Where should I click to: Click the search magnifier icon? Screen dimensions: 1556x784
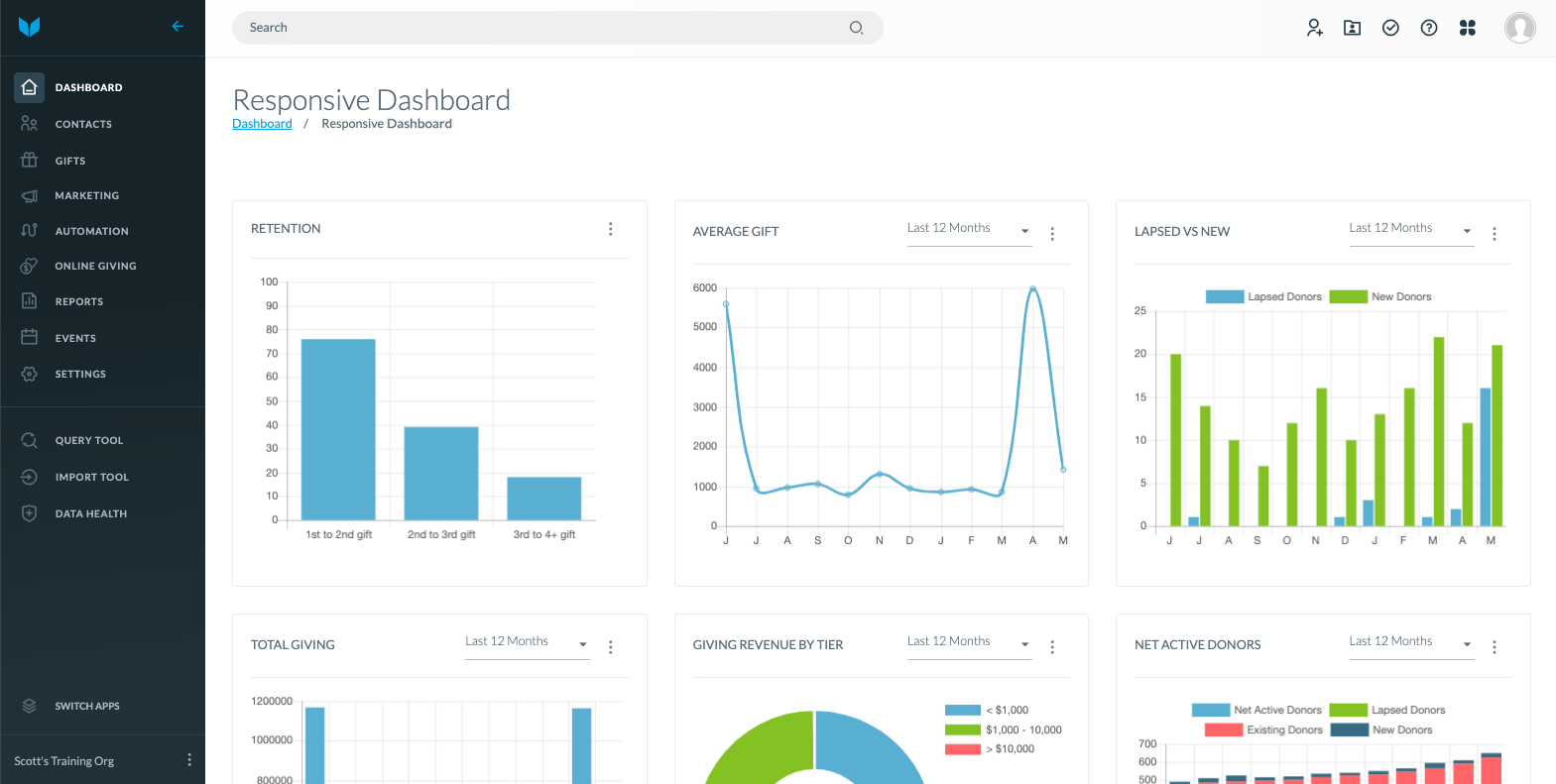(x=856, y=28)
